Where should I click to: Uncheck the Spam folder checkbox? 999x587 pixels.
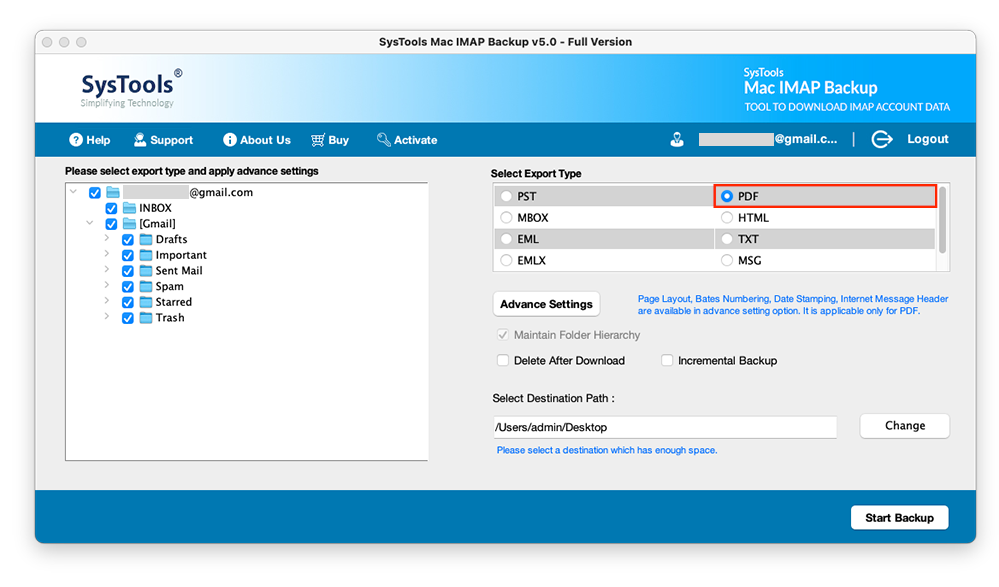point(128,287)
